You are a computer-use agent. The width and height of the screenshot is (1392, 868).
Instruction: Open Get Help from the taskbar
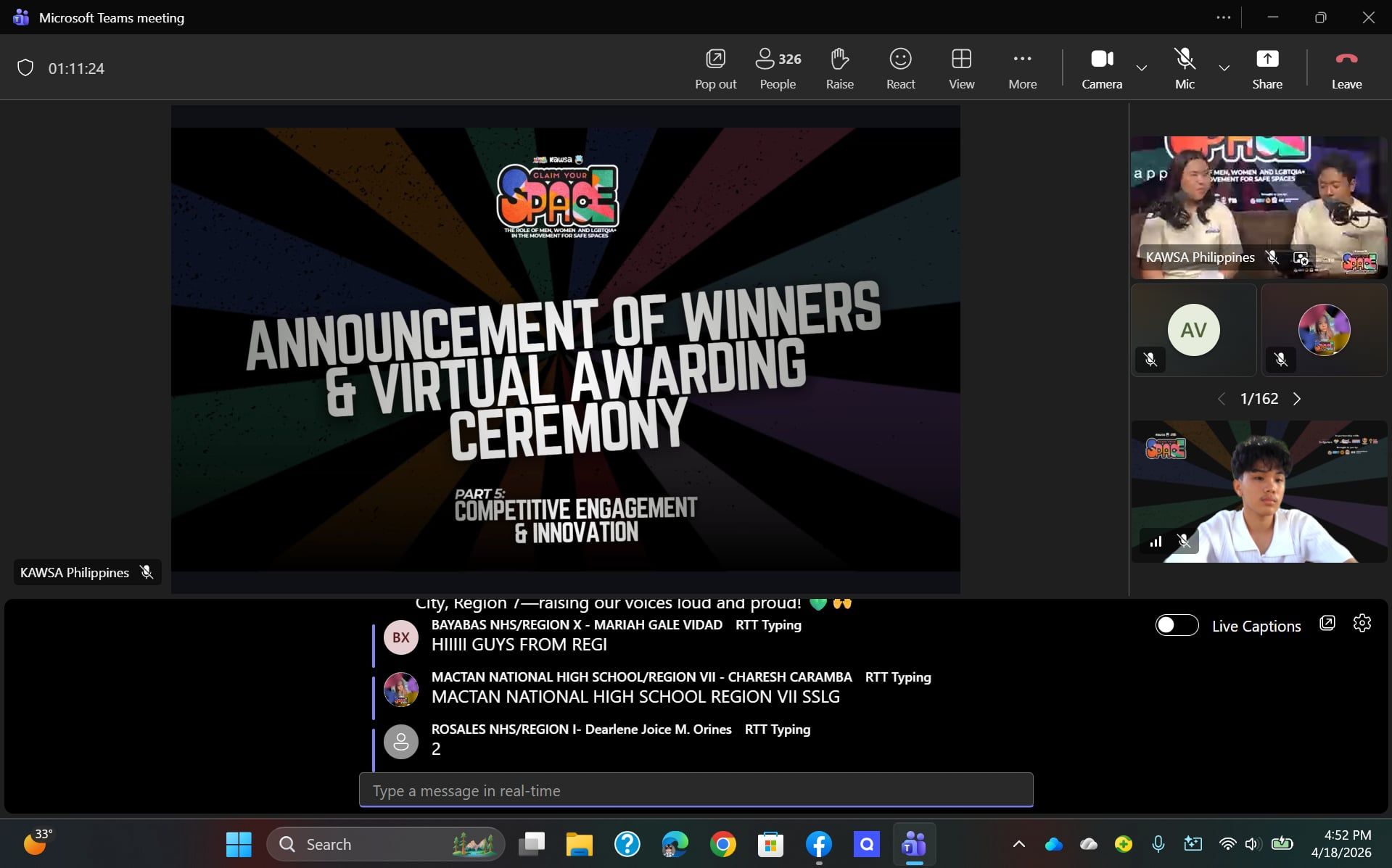pos(627,844)
